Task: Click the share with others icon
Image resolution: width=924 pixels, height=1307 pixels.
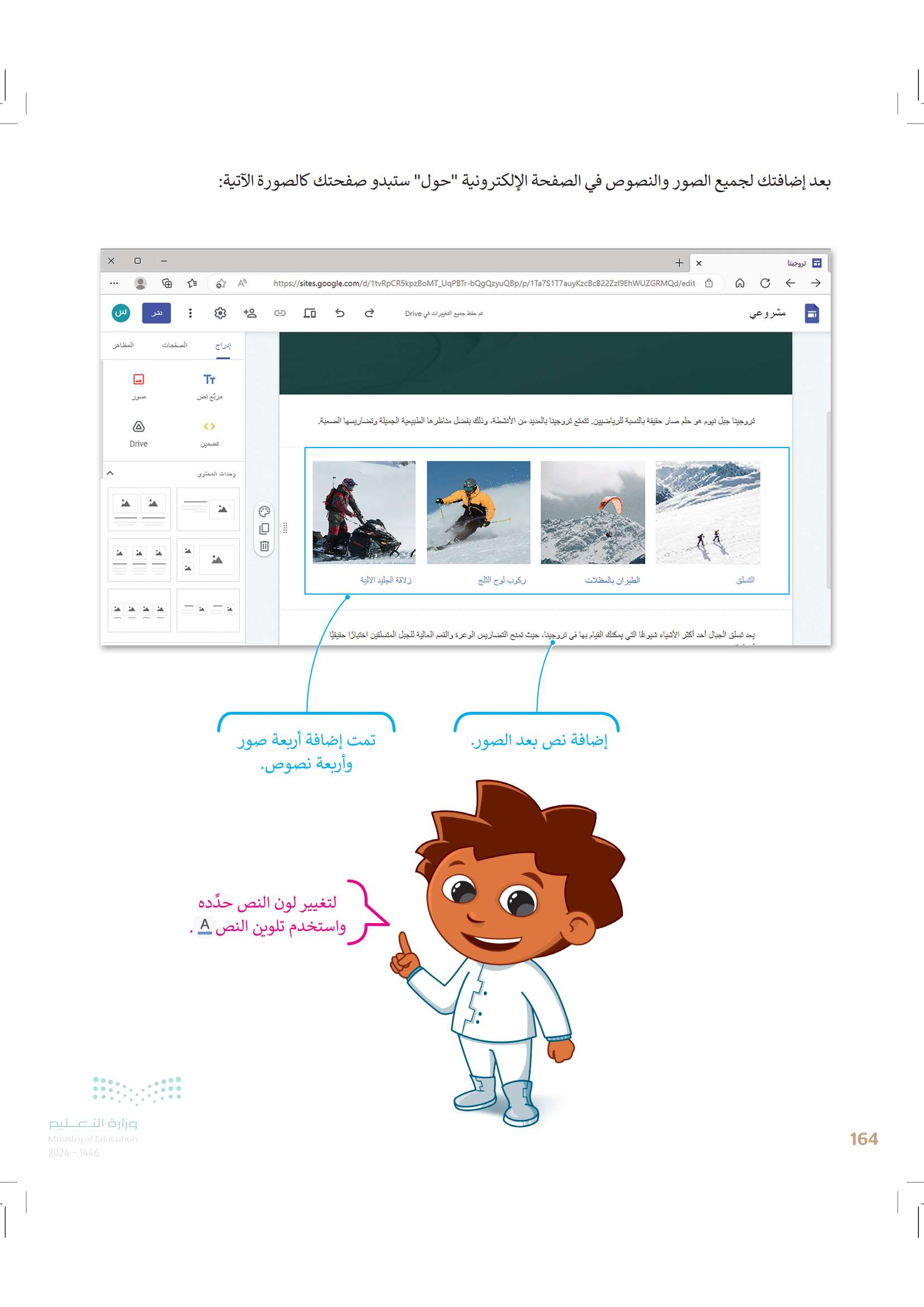Action: point(250,313)
